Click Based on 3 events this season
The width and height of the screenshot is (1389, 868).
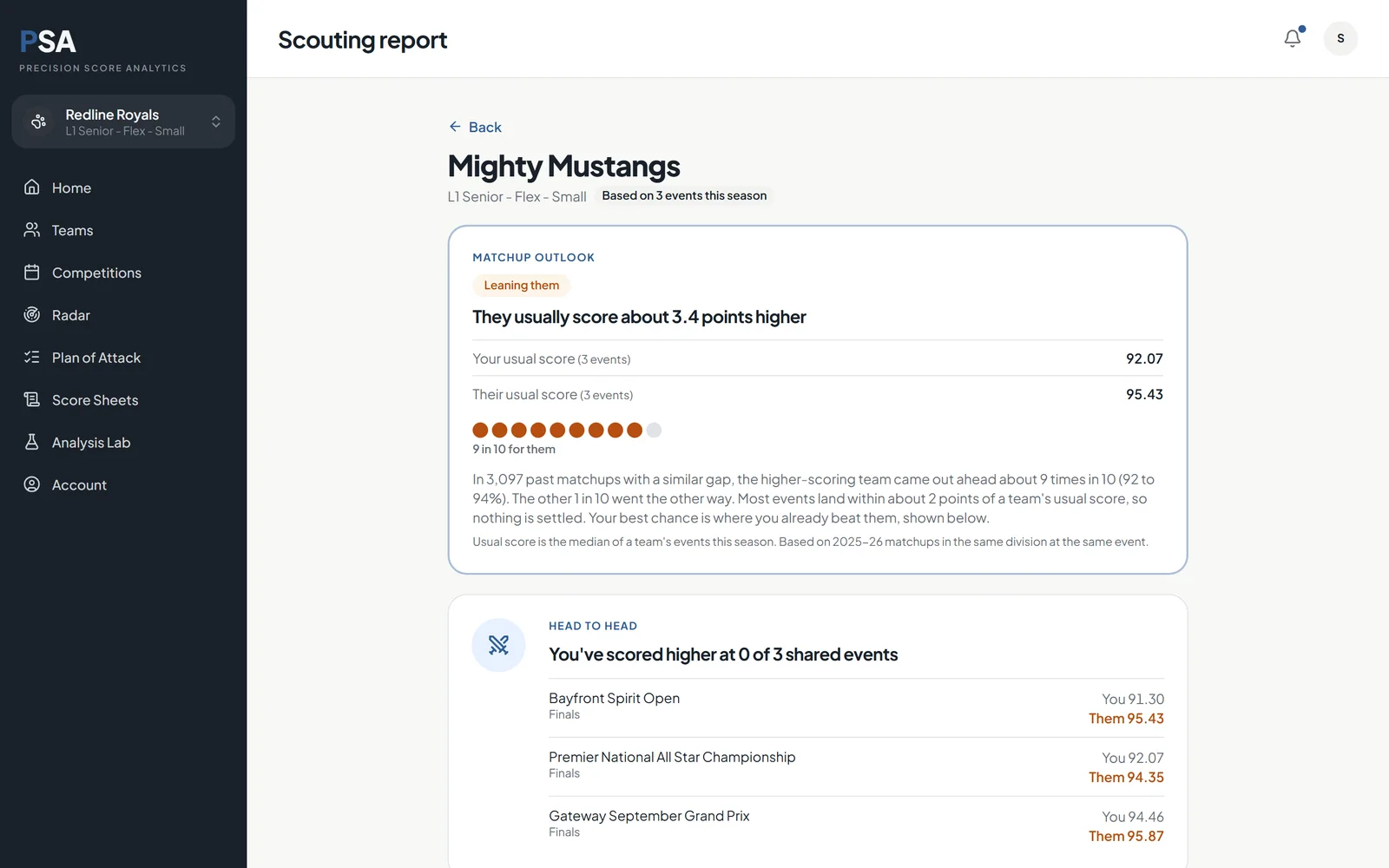coord(685,196)
